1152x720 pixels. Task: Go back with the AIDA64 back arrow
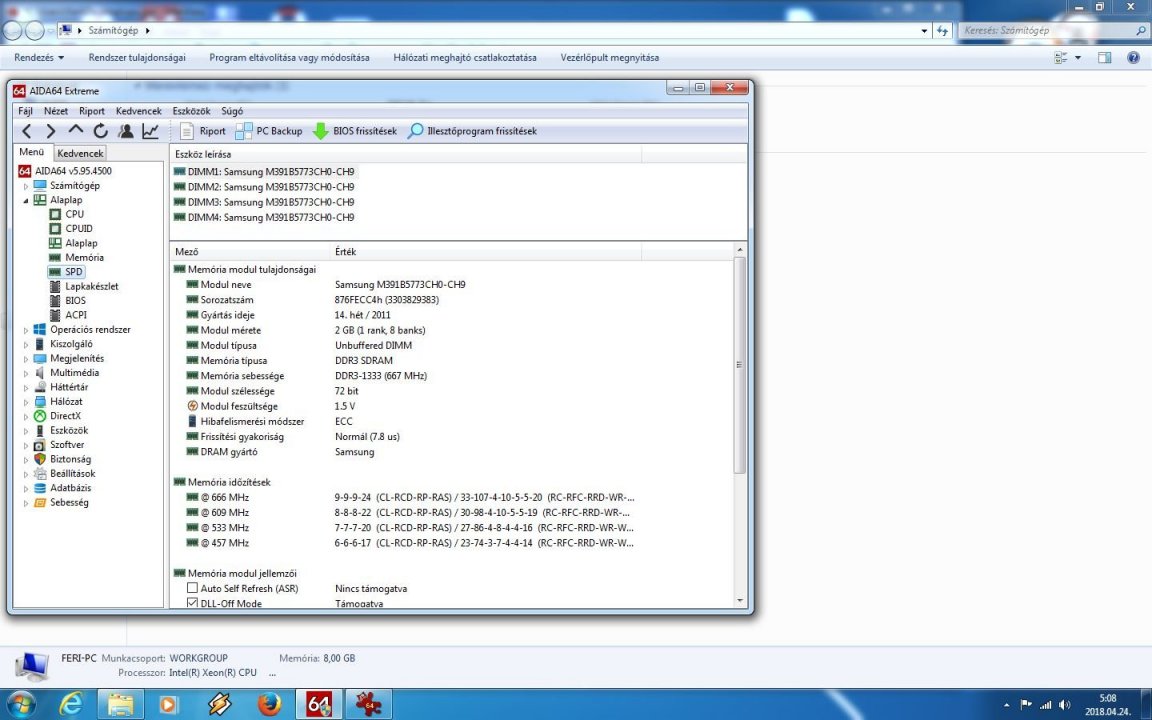click(x=27, y=132)
